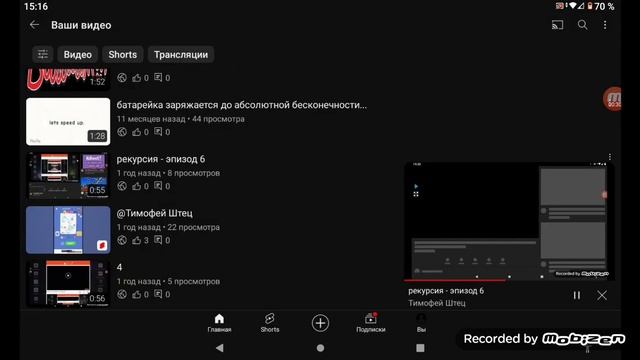Tap the create plus button

(320, 323)
